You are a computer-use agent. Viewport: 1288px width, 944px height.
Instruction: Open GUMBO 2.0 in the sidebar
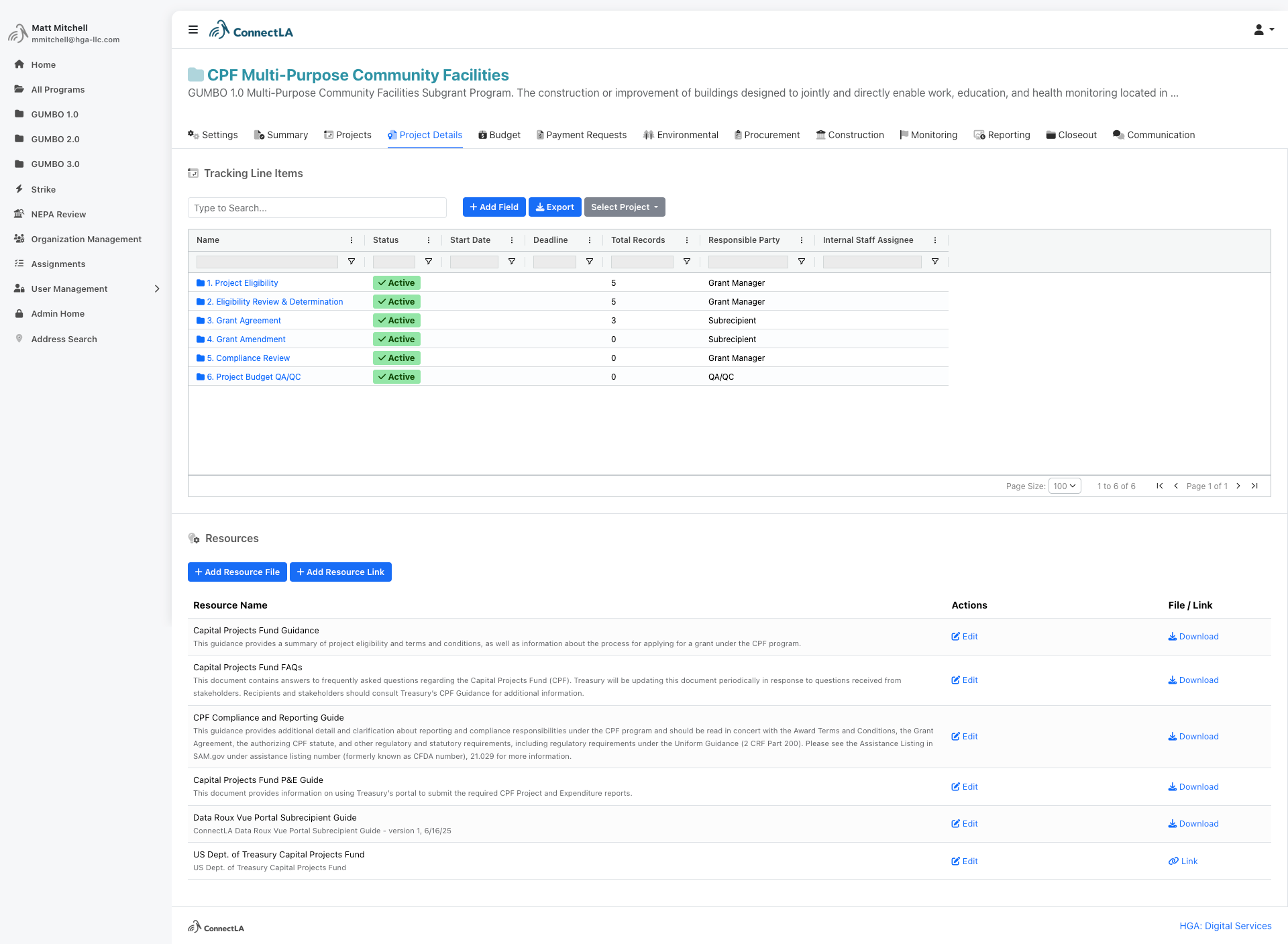pyautogui.click(x=55, y=139)
